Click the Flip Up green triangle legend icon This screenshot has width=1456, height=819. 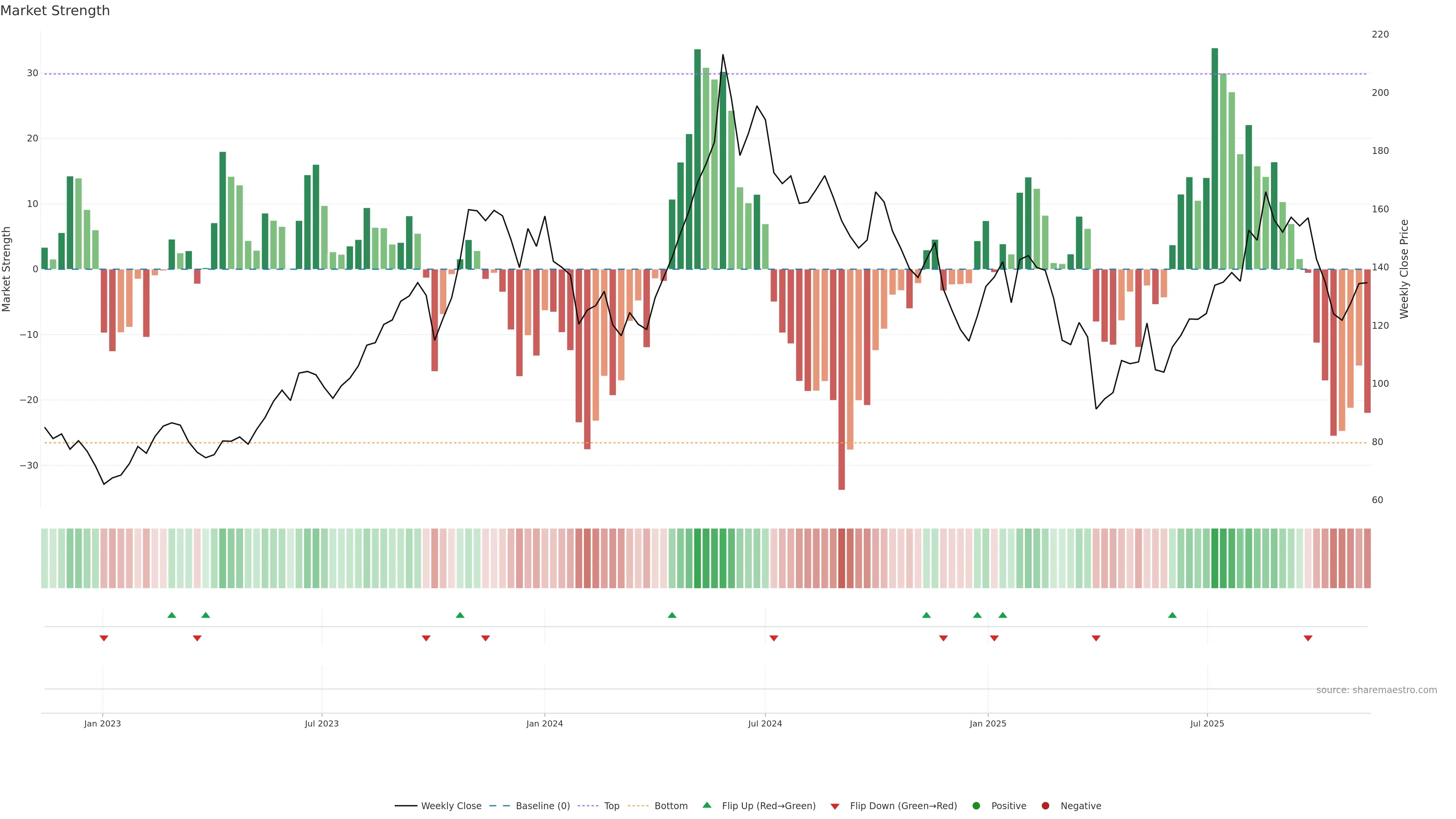[706, 805]
